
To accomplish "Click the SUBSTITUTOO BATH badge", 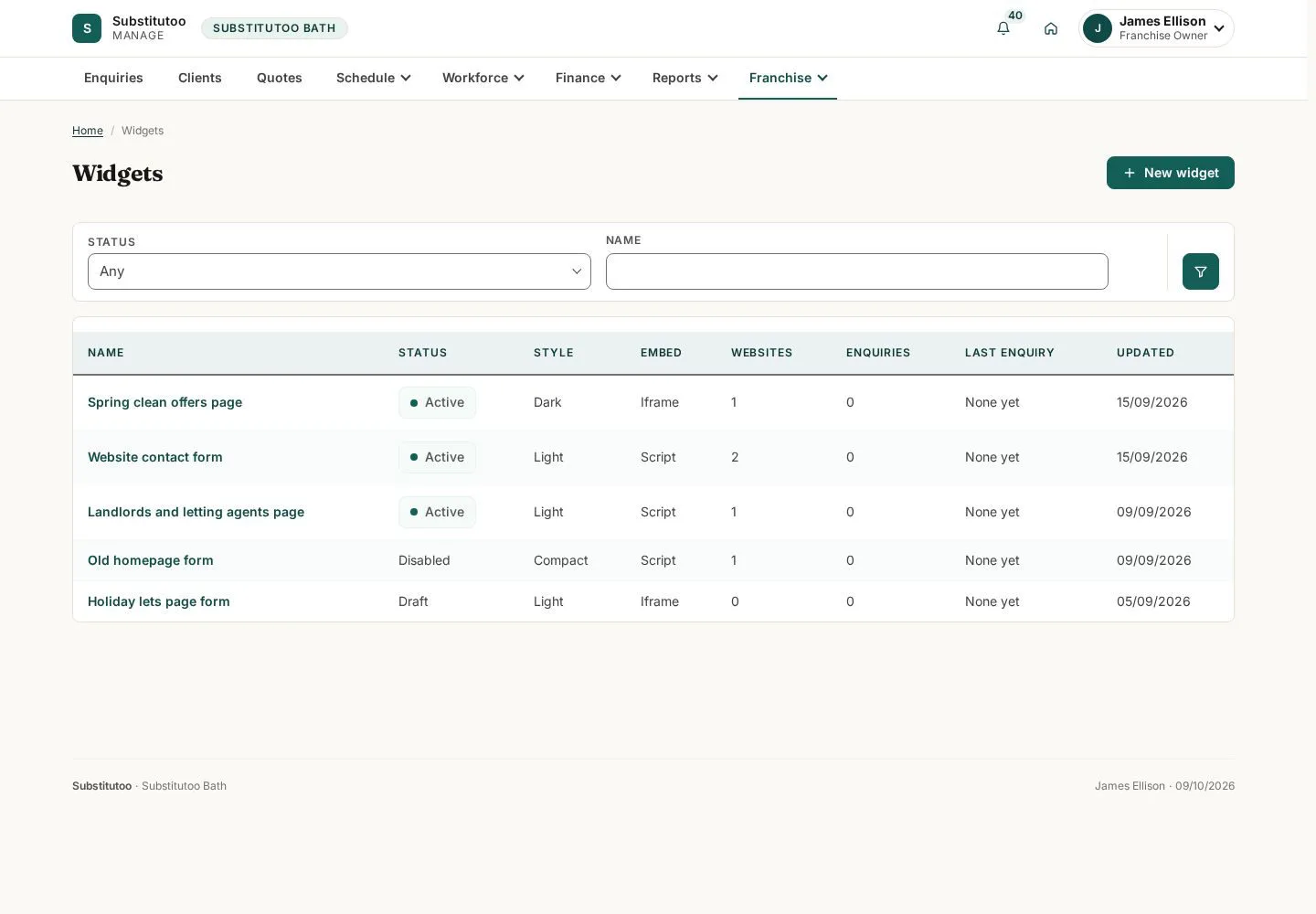I will point(274,28).
